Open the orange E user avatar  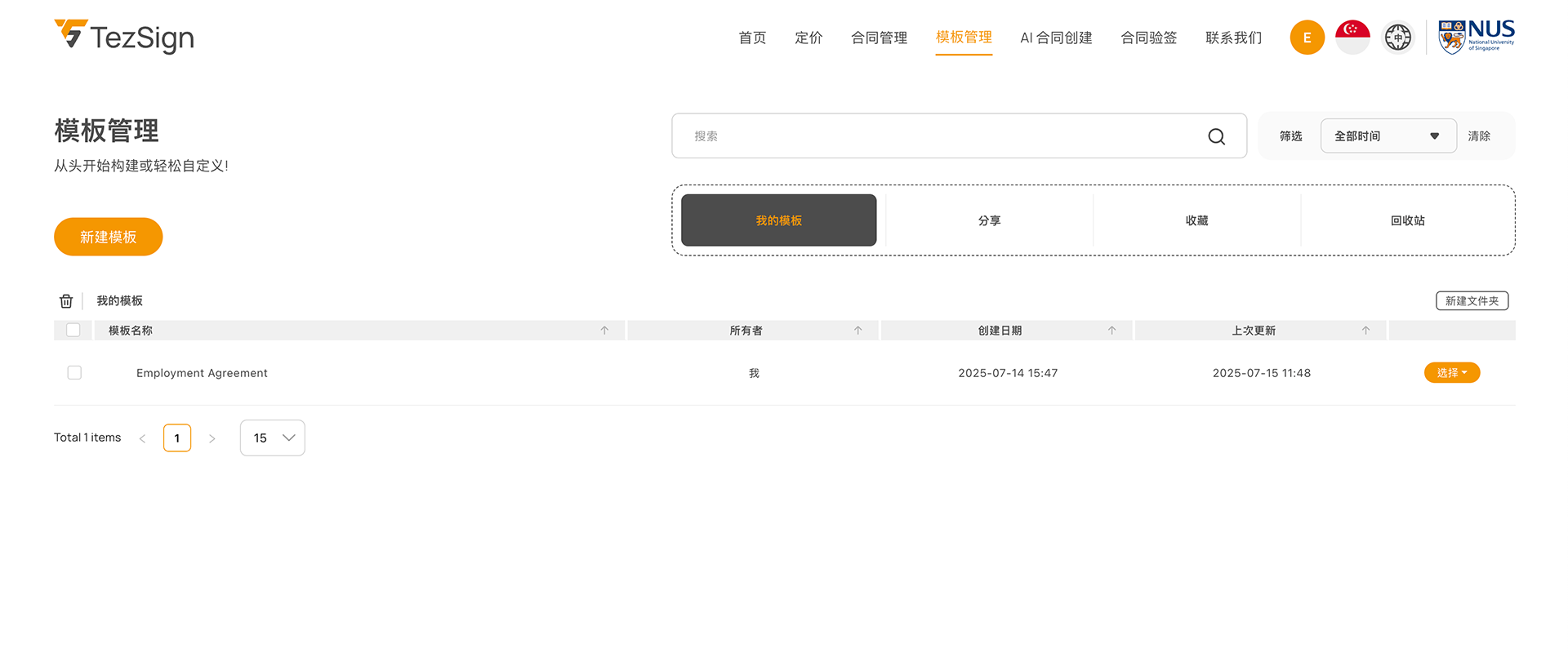[x=1307, y=38]
